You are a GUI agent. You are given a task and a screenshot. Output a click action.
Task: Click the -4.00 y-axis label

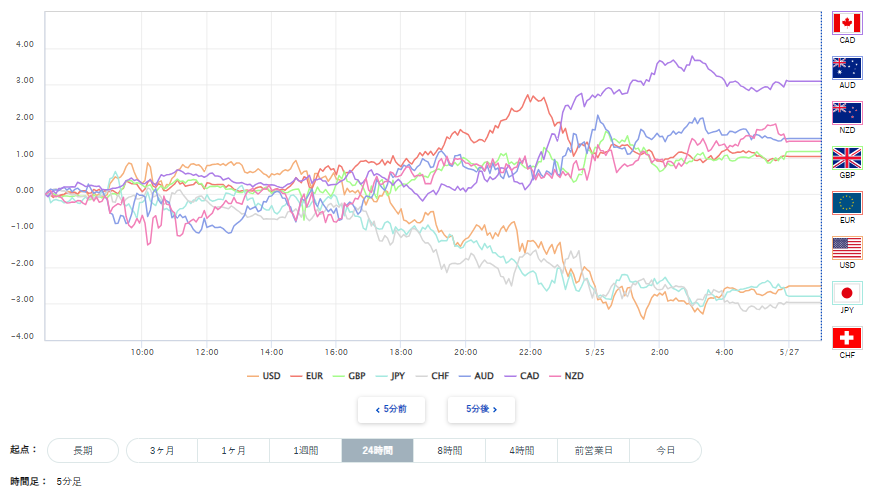[22, 337]
